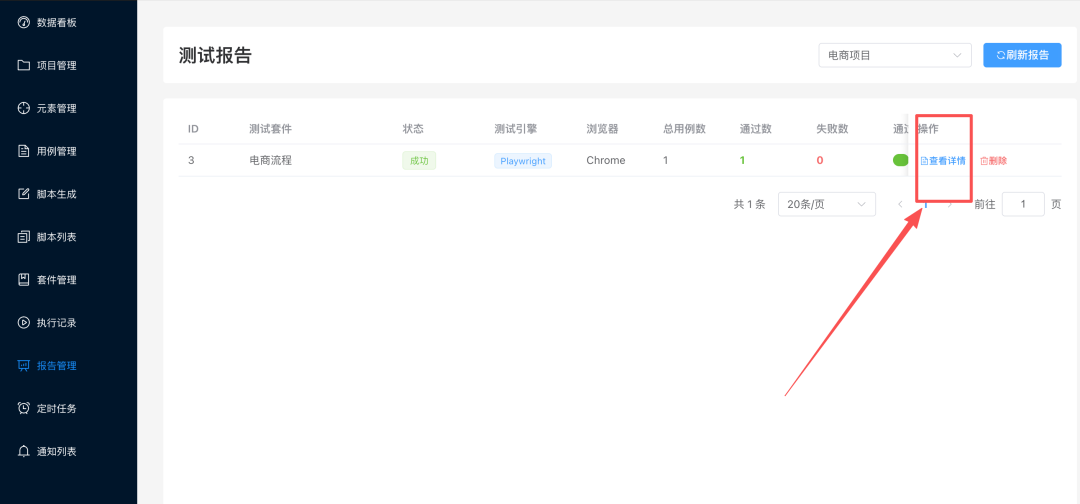The image size is (1080, 504).
Task: Click the 刷新报告 button
Action: pos(1022,55)
